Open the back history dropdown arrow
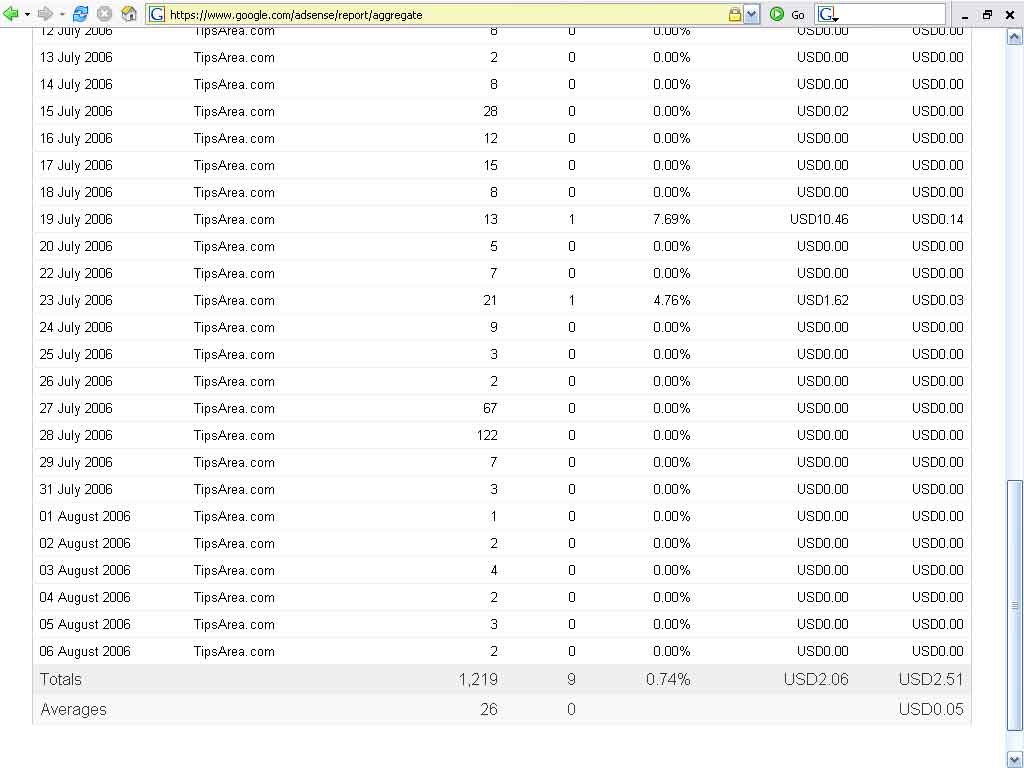 [x=27, y=14]
